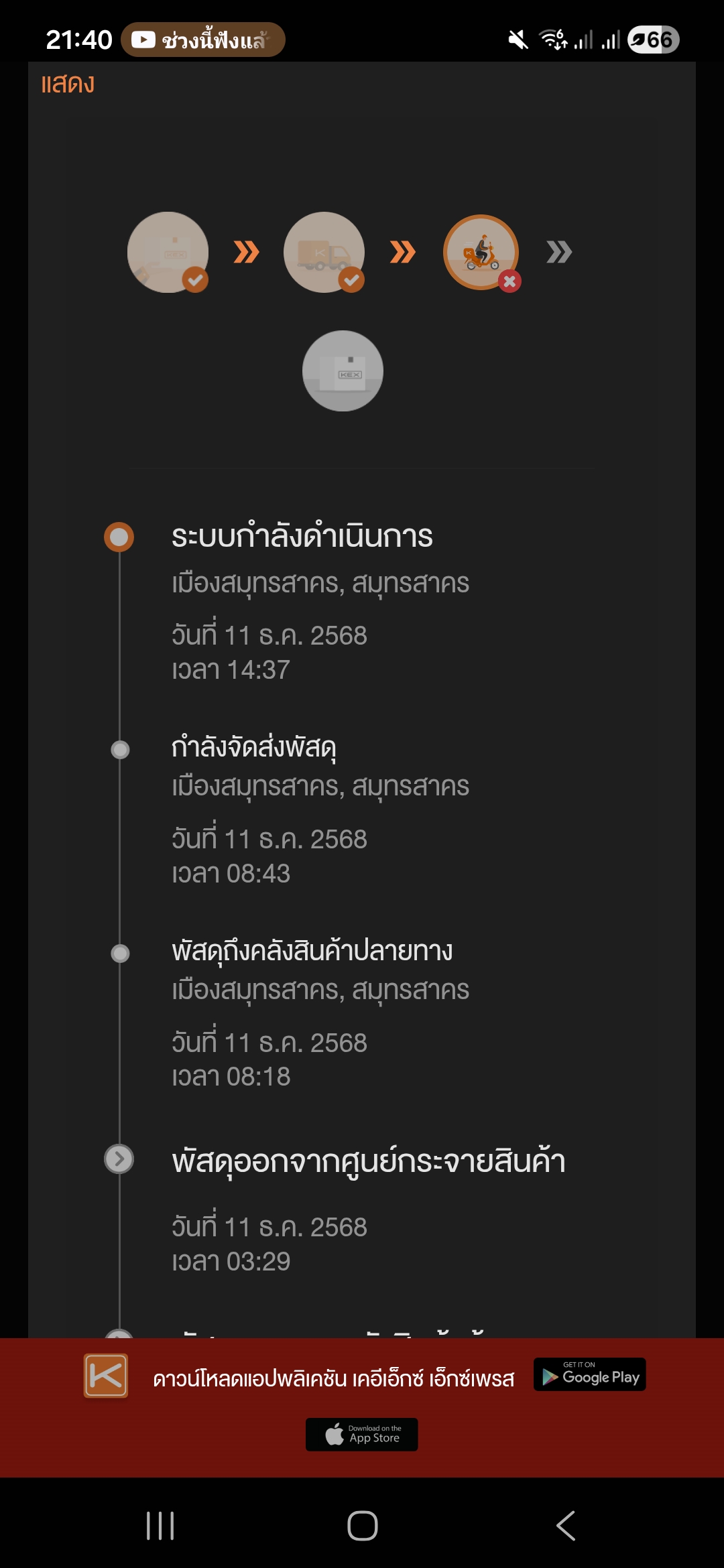Screen dimensions: 724x1568
Task: Tap the orange double-chevron after parcel step
Action: (246, 252)
